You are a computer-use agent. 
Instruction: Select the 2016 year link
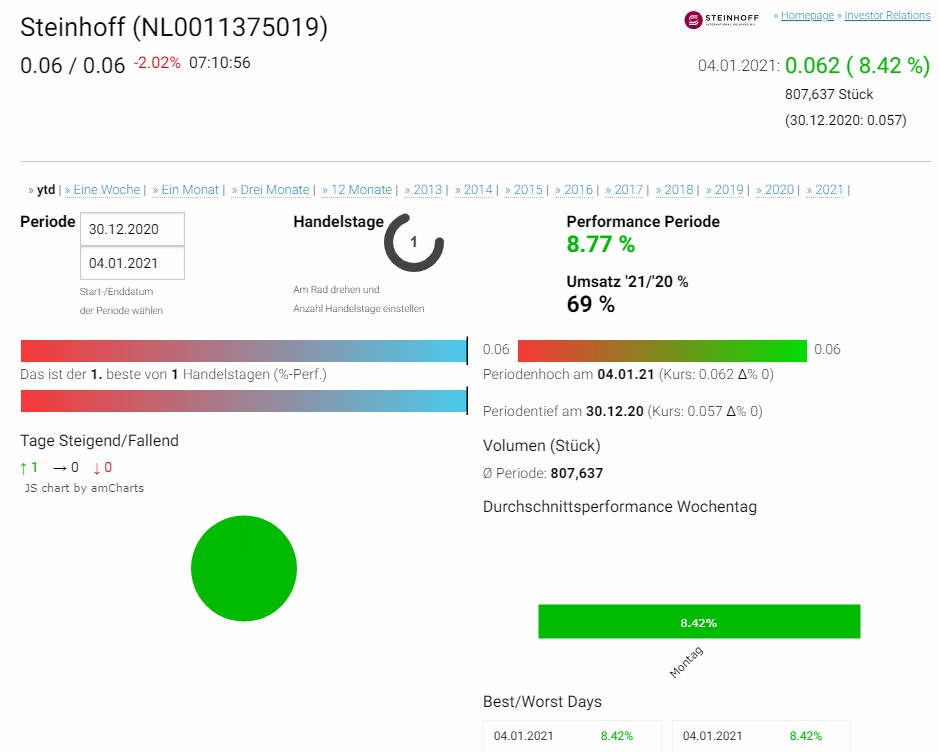[578, 190]
